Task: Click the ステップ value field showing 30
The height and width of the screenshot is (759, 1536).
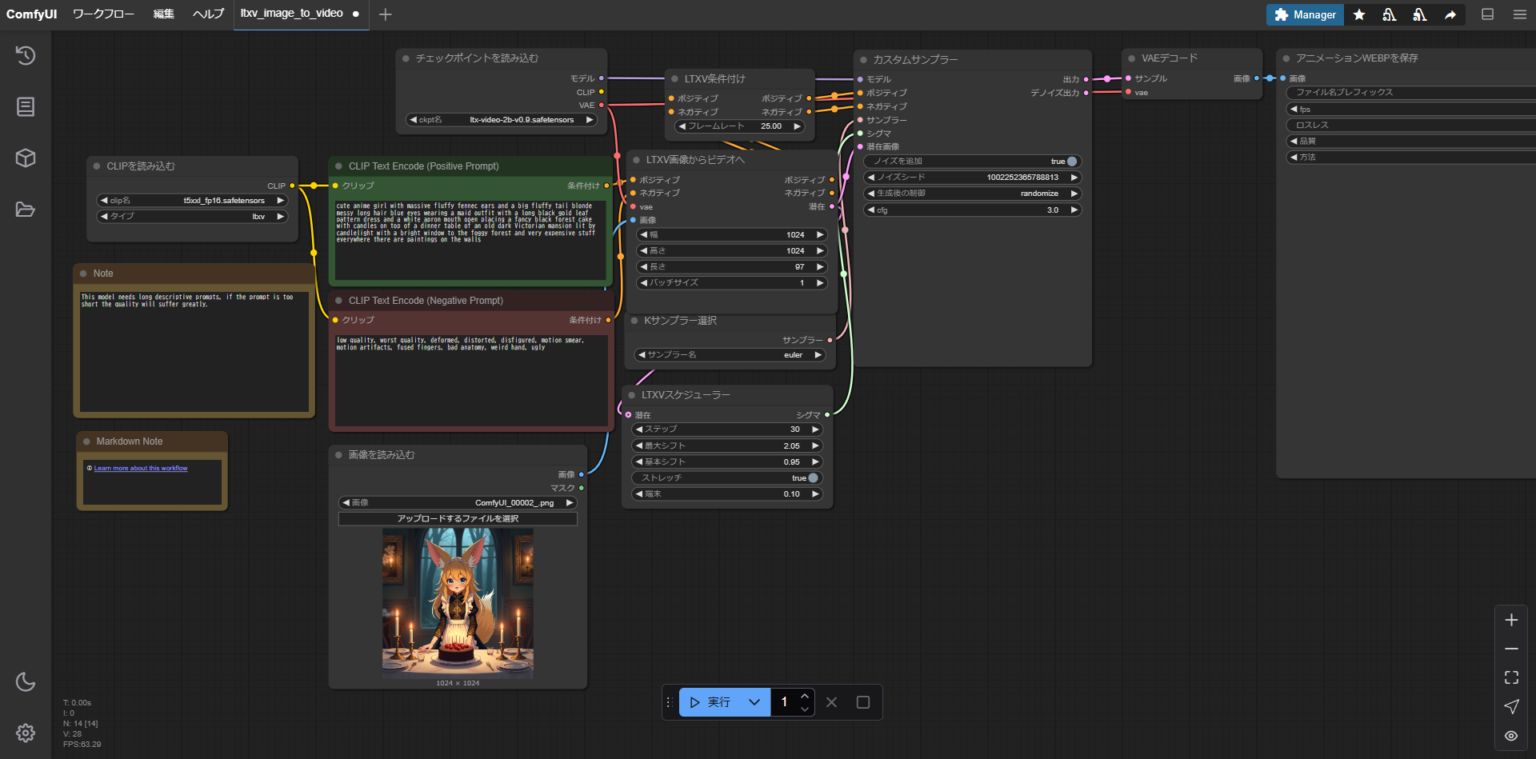Action: point(727,429)
